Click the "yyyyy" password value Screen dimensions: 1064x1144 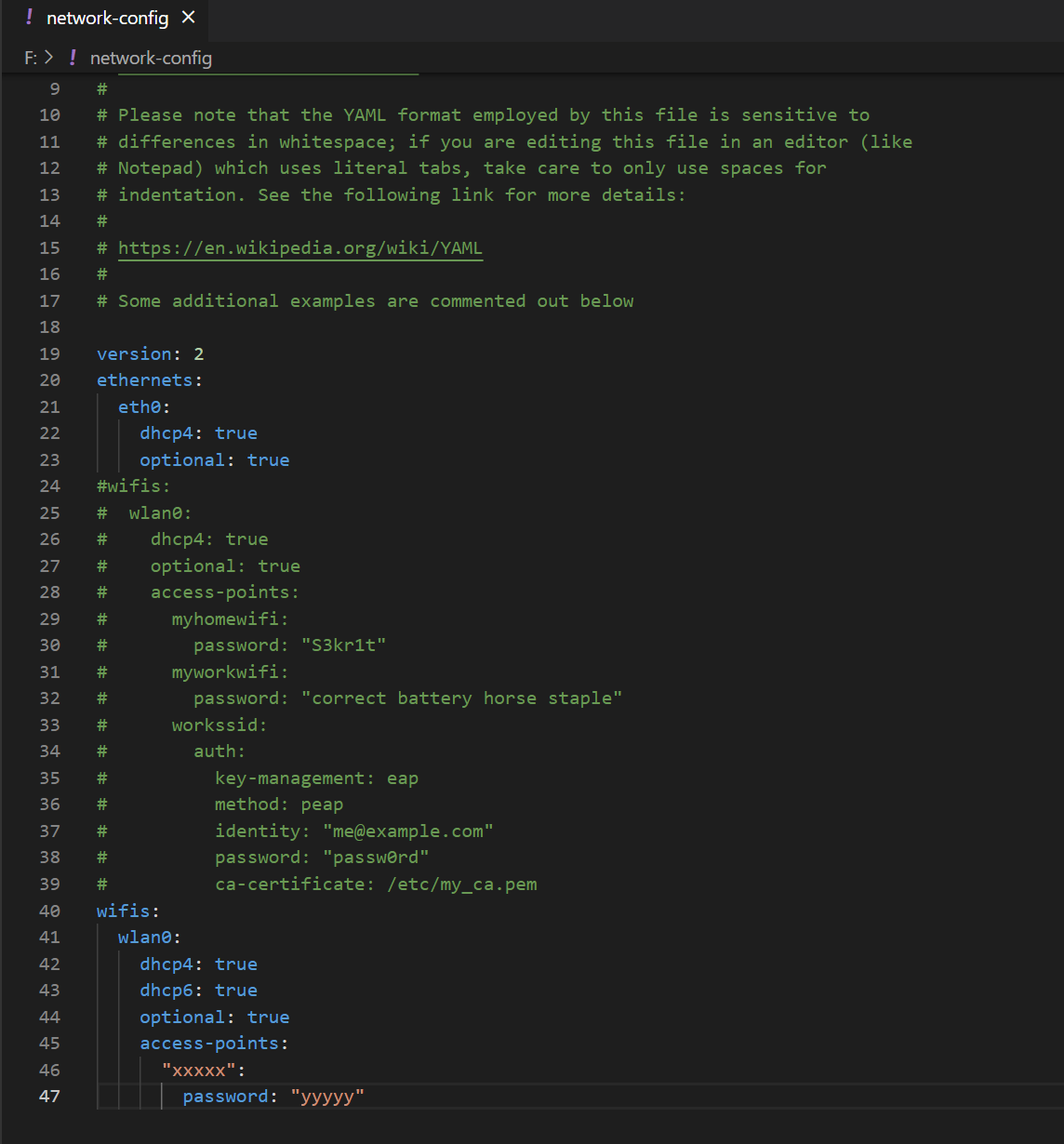[x=327, y=1096]
